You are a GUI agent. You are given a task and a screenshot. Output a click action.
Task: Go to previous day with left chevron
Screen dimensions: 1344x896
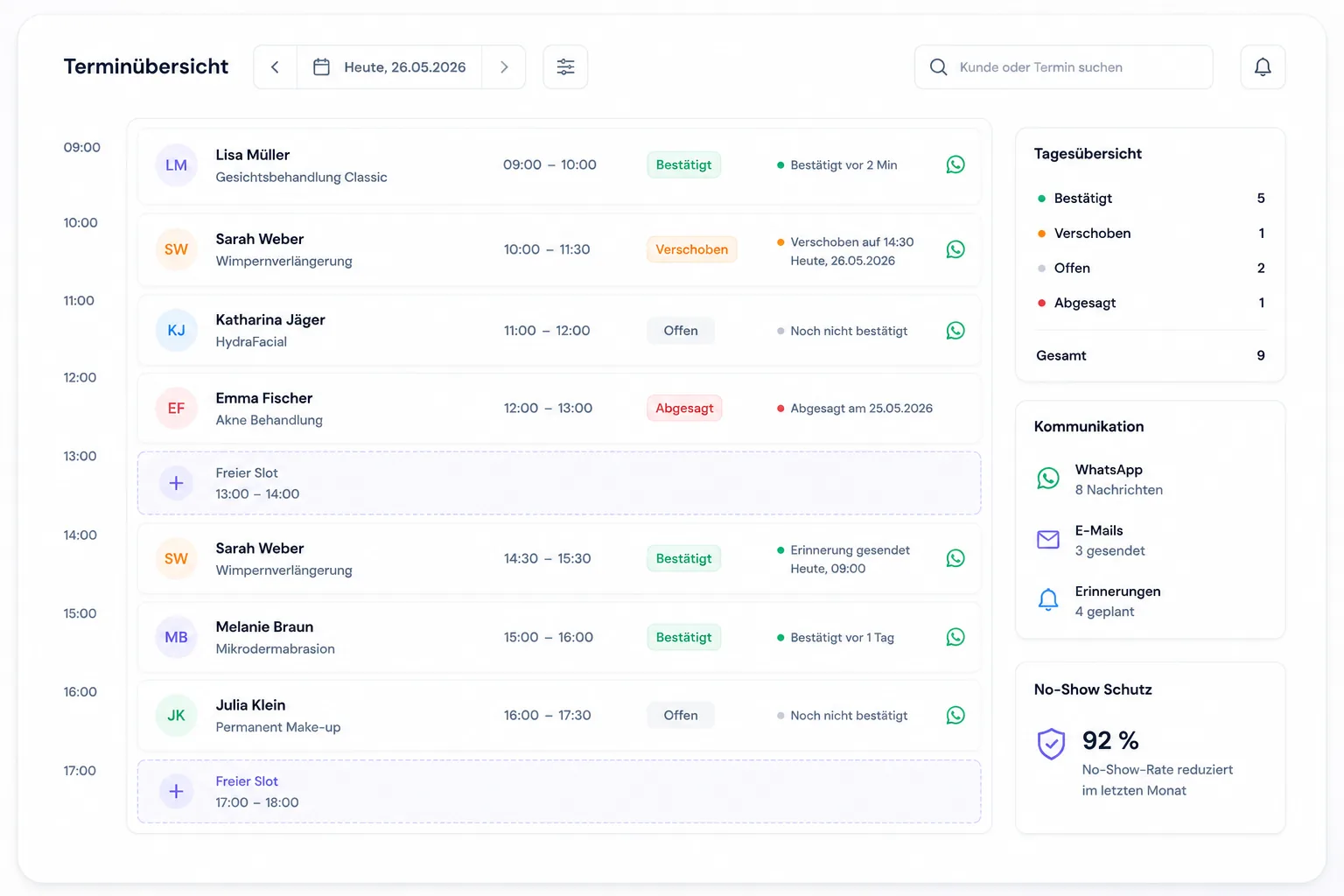(275, 67)
